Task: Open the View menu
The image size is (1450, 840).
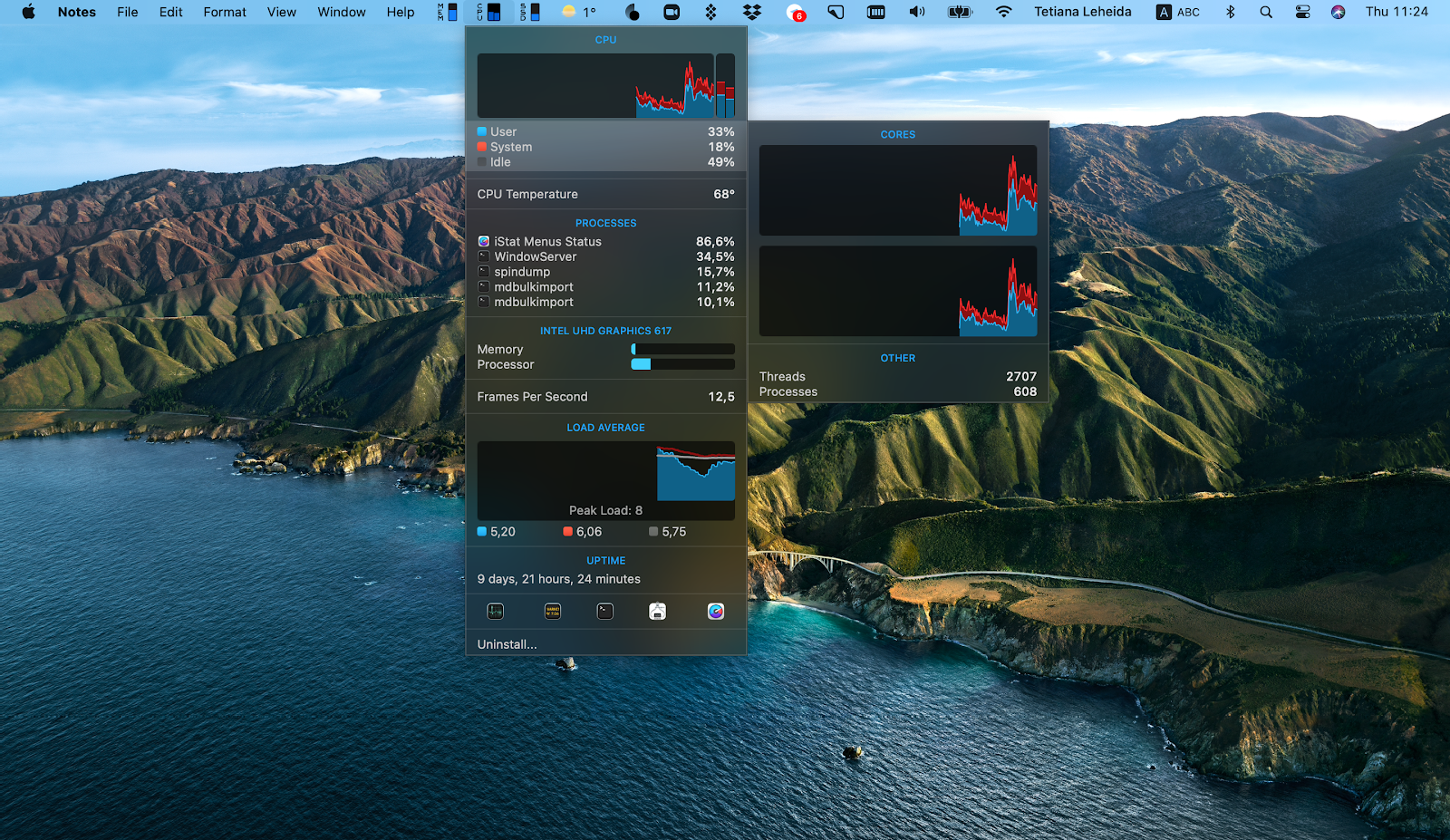Action: [282, 12]
